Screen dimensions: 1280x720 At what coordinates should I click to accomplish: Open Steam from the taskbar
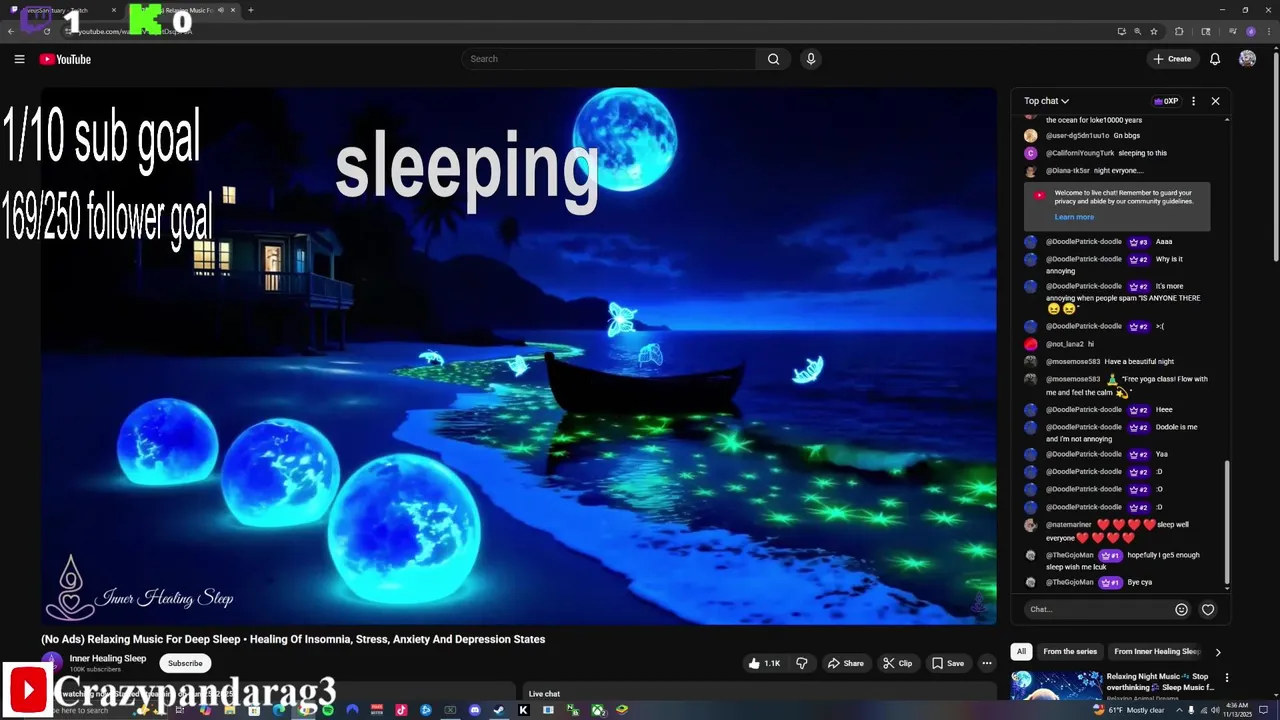(x=499, y=710)
